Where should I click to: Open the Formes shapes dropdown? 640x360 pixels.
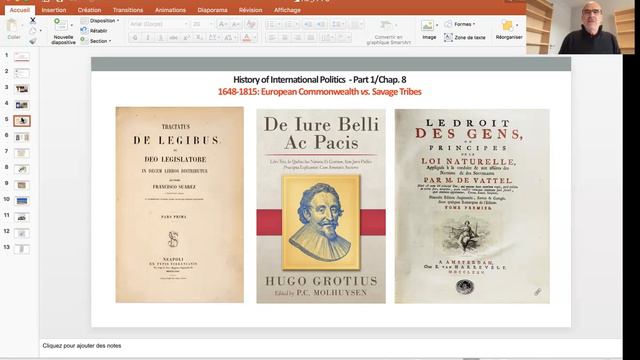[460, 24]
